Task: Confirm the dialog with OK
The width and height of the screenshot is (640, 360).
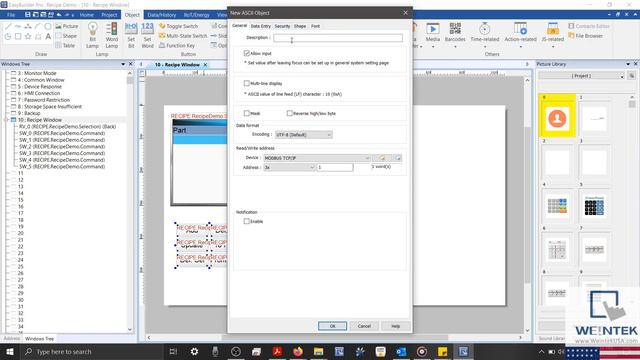Action: [x=332, y=326]
